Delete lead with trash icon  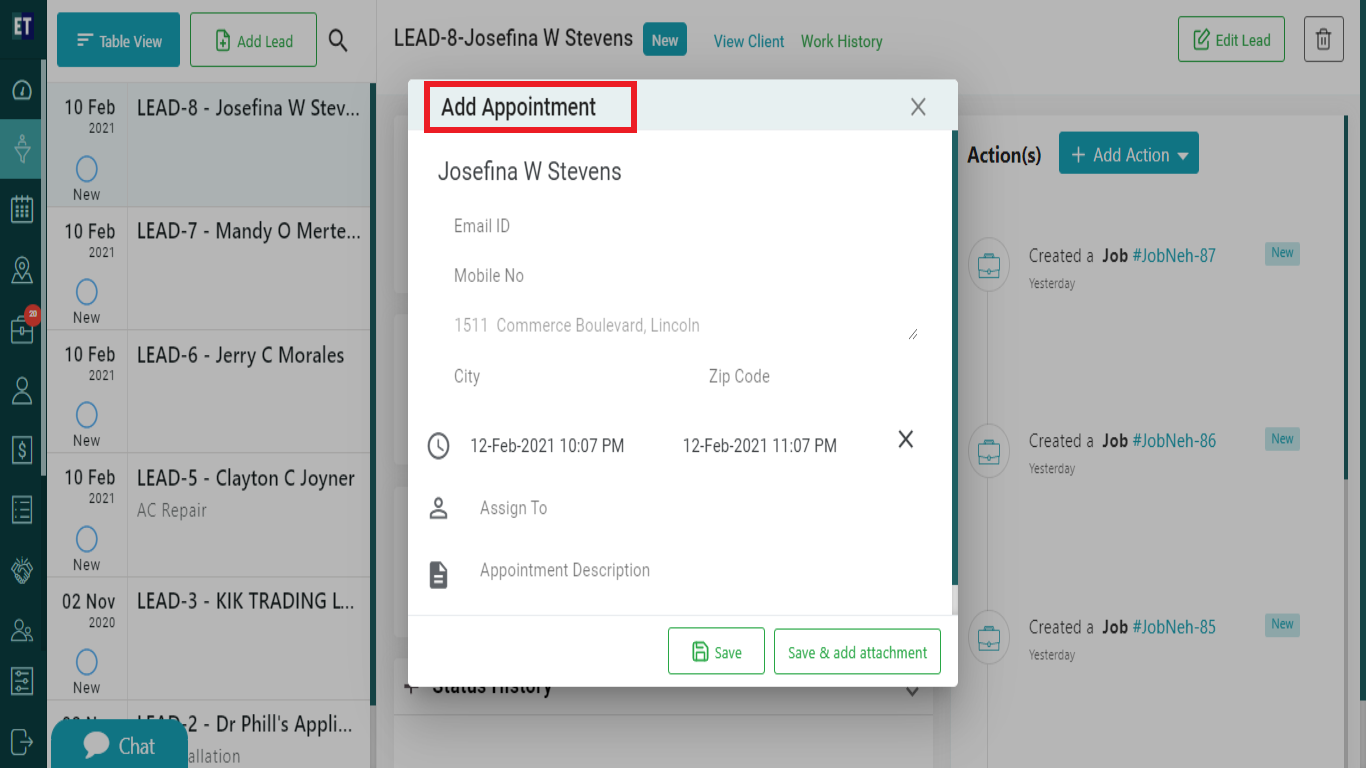point(1323,40)
